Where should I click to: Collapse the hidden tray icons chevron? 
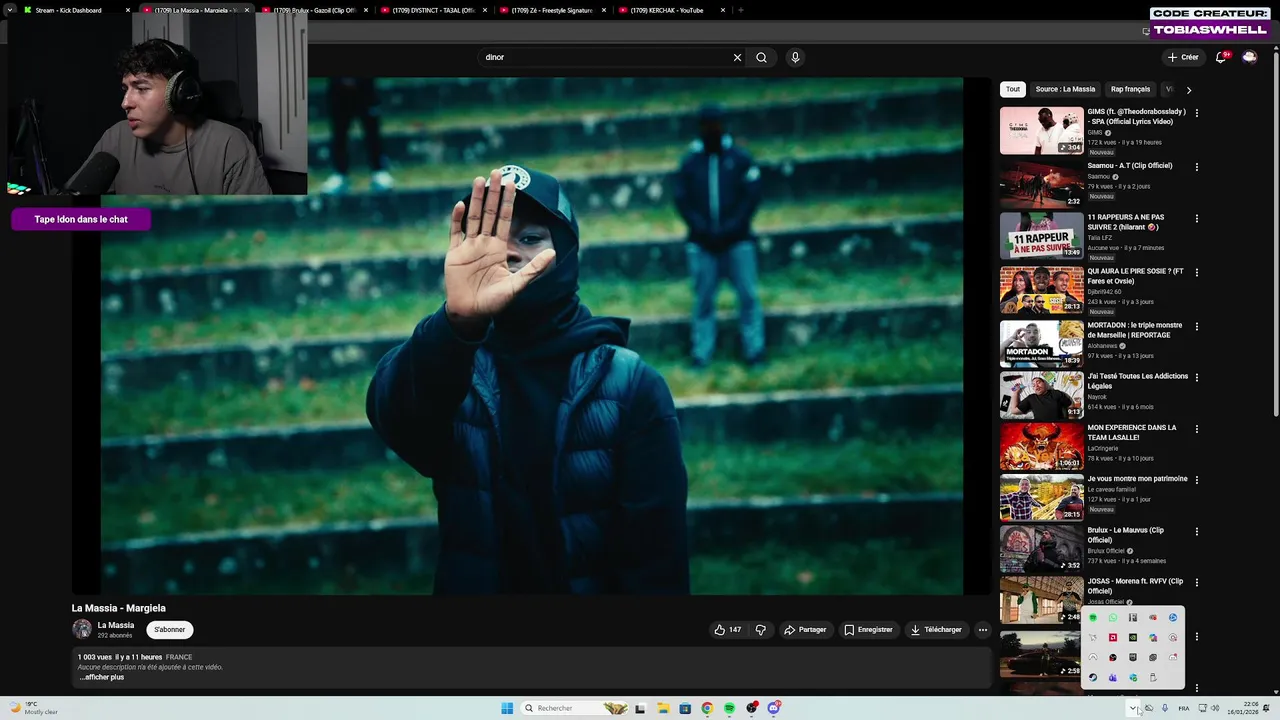(1133, 708)
